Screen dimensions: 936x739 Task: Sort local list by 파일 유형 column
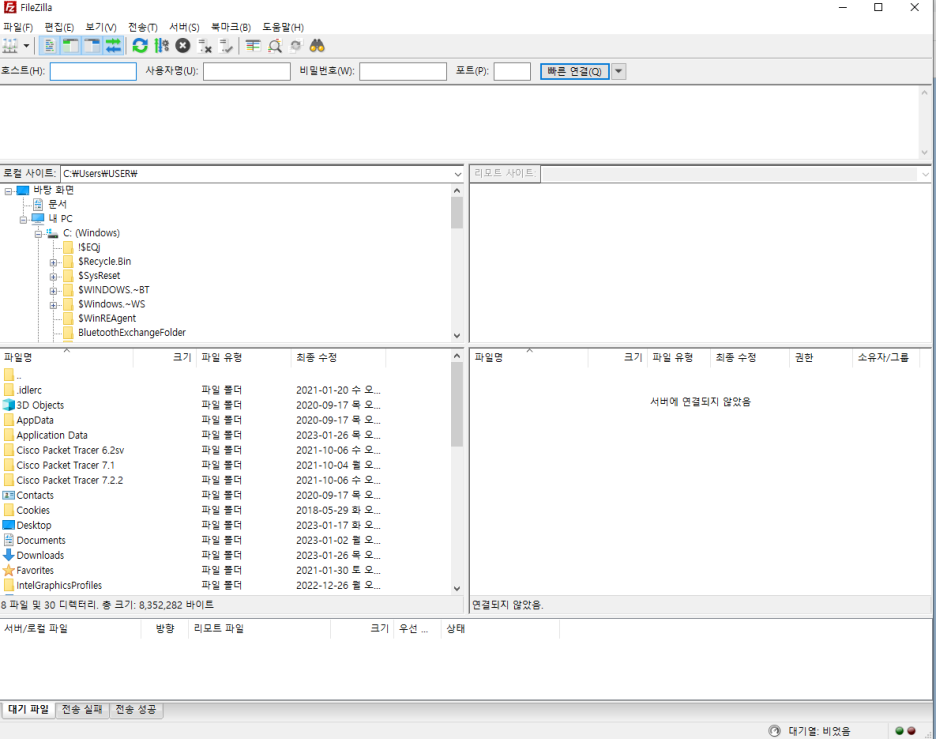(244, 357)
